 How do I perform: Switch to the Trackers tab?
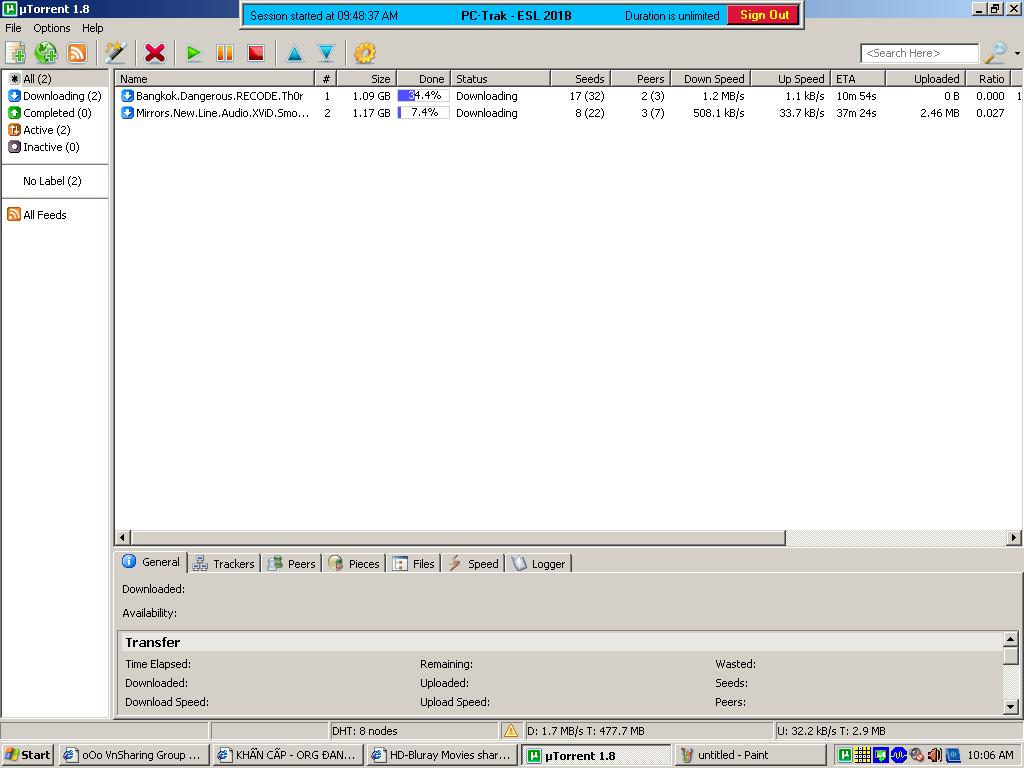click(x=224, y=564)
